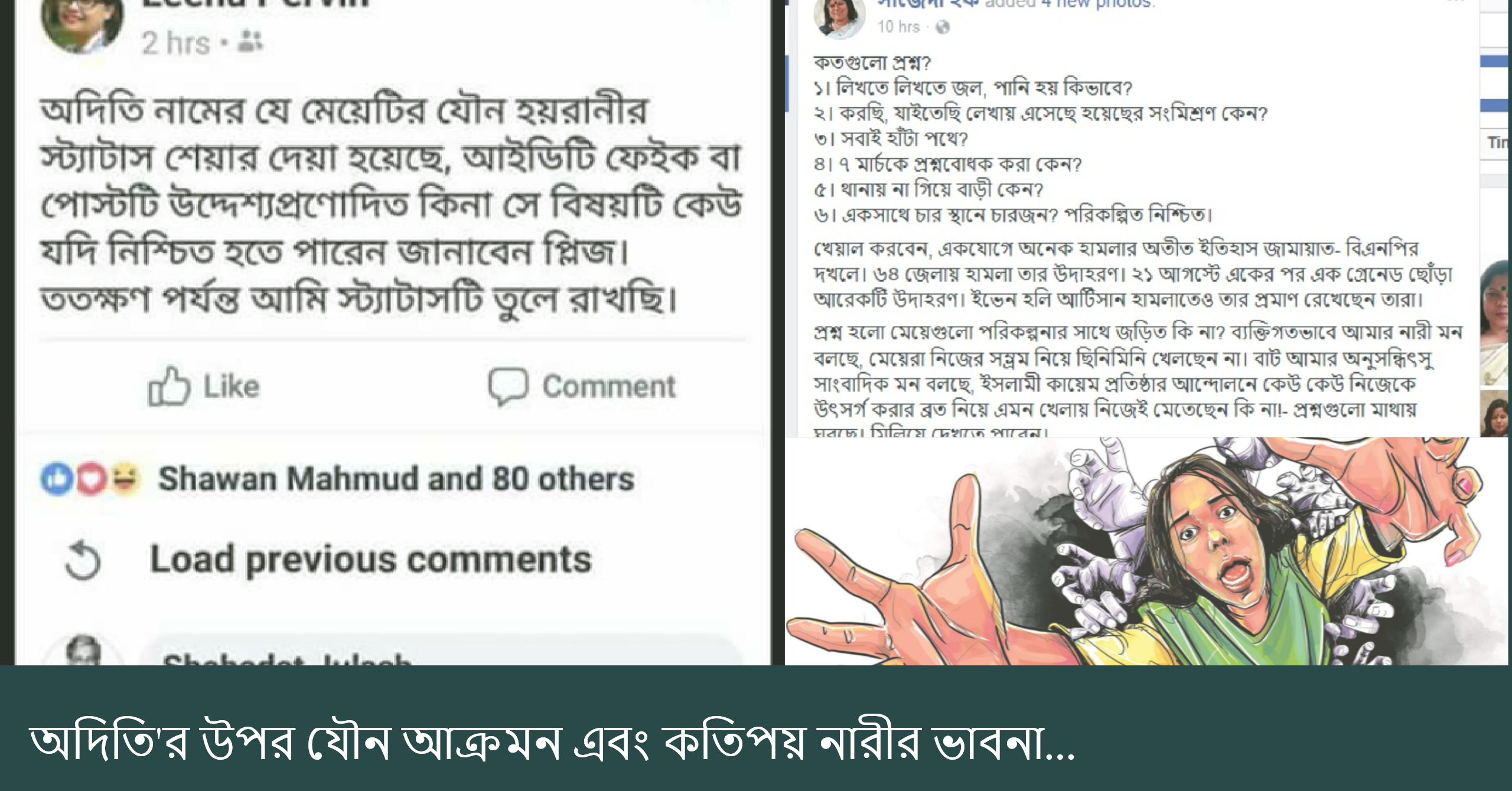Click the load previous comments refresh icon
1512x791 pixels.
pyautogui.click(x=83, y=560)
